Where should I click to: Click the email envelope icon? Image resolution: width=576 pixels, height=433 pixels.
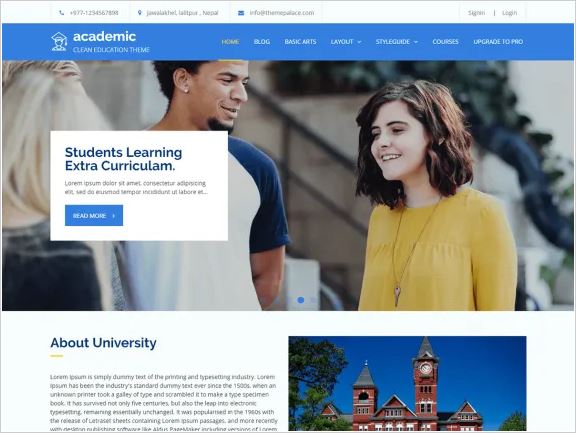(x=241, y=13)
